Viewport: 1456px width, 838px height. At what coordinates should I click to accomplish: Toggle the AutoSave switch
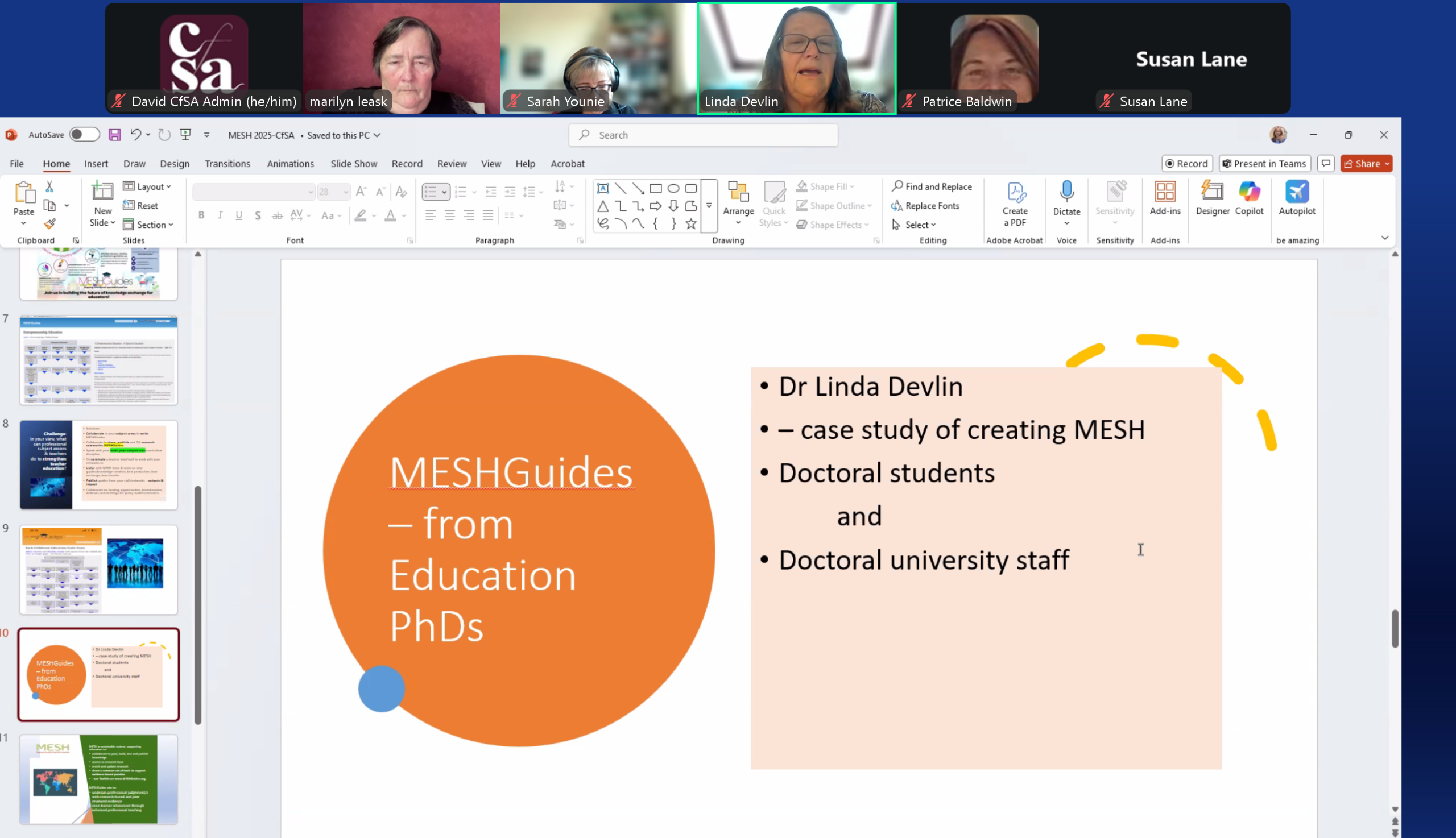pyautogui.click(x=84, y=135)
